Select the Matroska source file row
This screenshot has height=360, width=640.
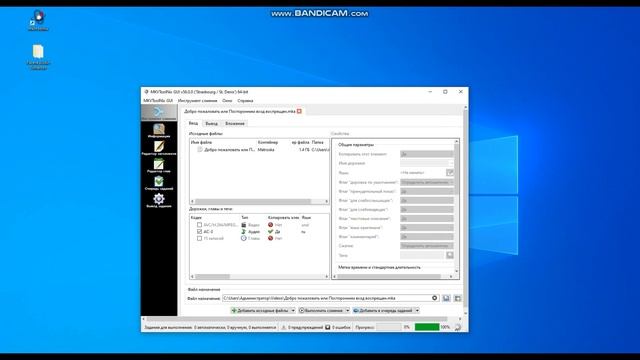pyautogui.click(x=259, y=150)
